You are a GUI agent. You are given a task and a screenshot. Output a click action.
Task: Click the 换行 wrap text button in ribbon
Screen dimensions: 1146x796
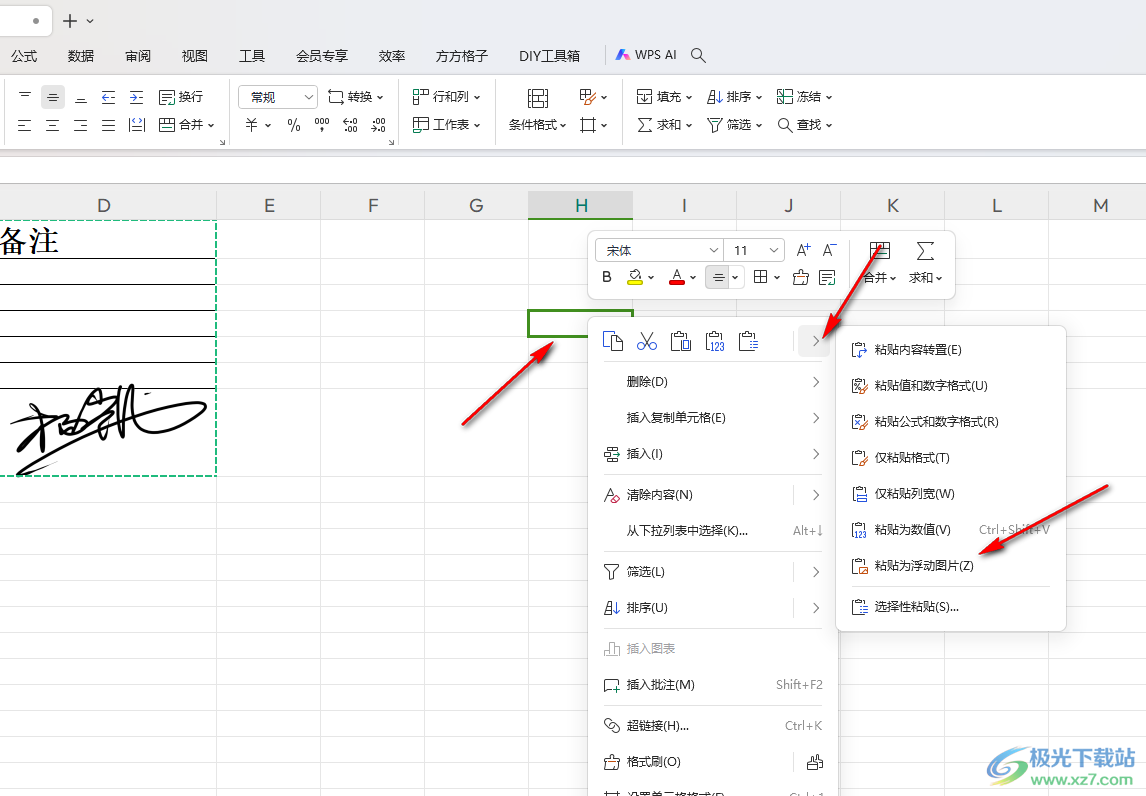[x=181, y=96]
